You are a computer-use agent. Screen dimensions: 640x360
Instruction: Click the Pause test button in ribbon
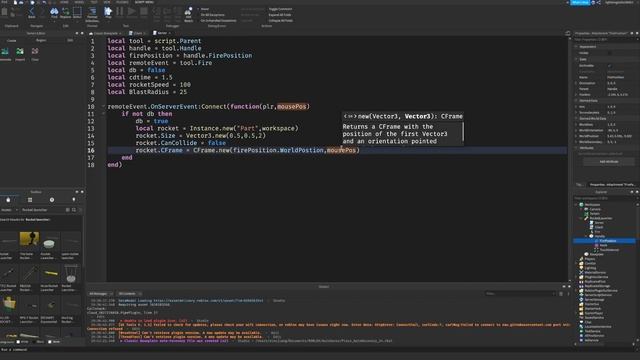(x=120, y=12)
